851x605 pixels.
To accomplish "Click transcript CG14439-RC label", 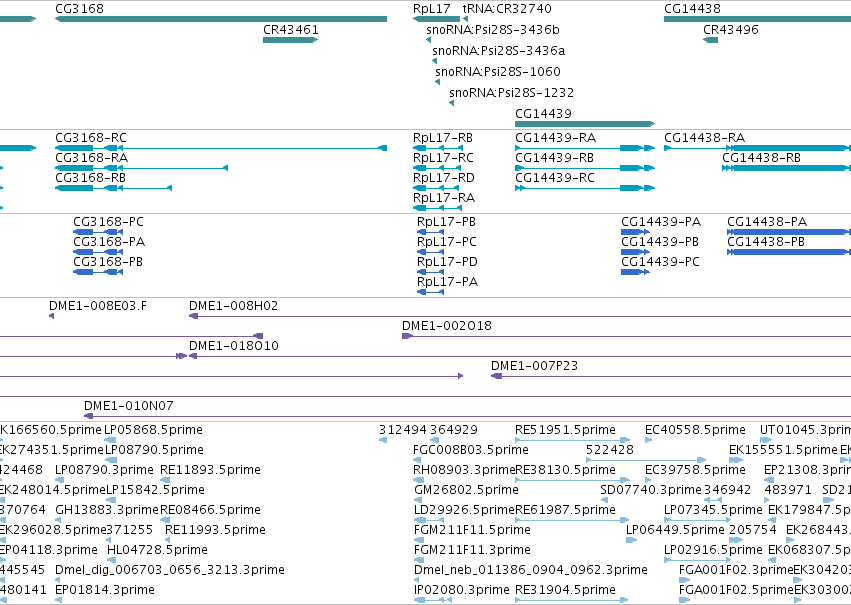I will tap(555, 178).
